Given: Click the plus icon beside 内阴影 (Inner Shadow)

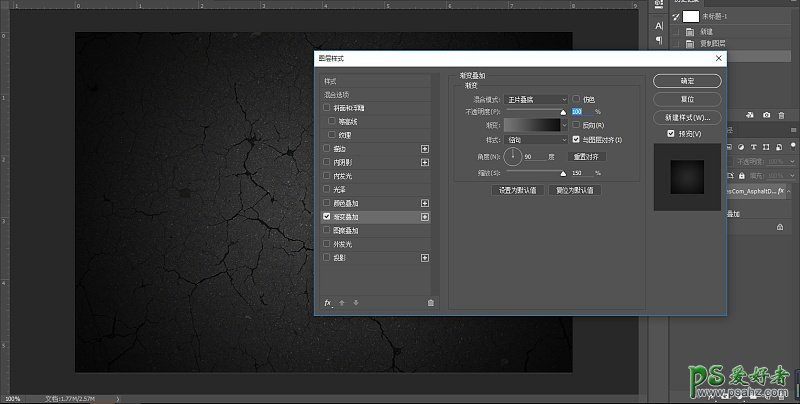Looking at the screenshot, I should [425, 162].
